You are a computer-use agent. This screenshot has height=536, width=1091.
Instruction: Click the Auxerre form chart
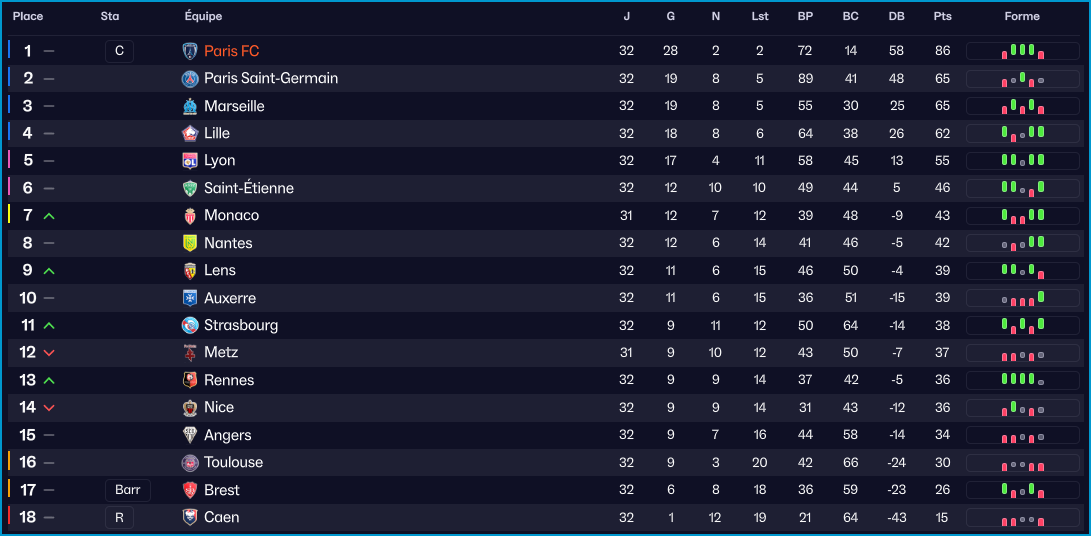pyautogui.click(x=1023, y=298)
